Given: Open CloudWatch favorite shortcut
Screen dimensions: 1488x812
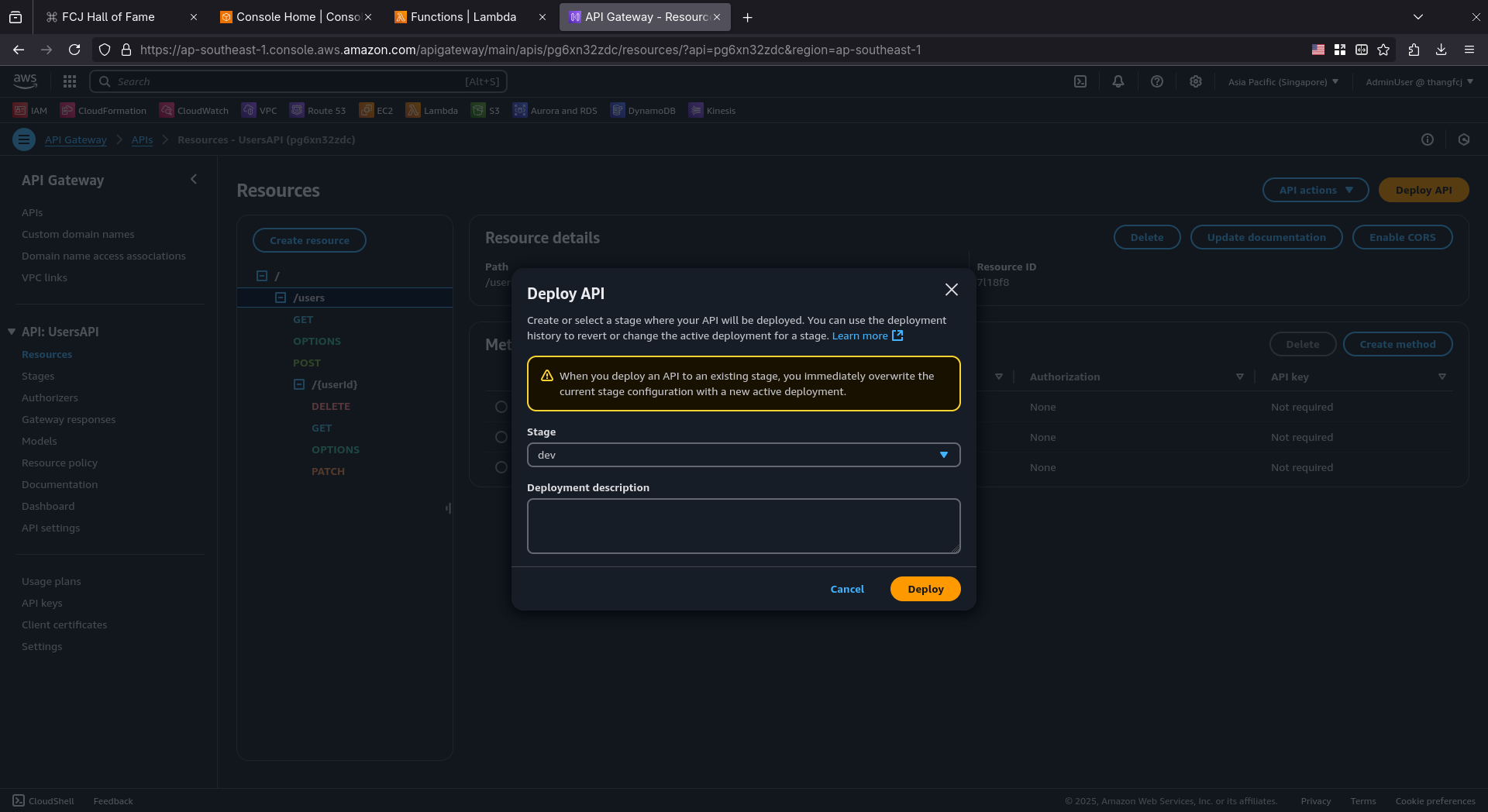Looking at the screenshot, I should [x=194, y=110].
